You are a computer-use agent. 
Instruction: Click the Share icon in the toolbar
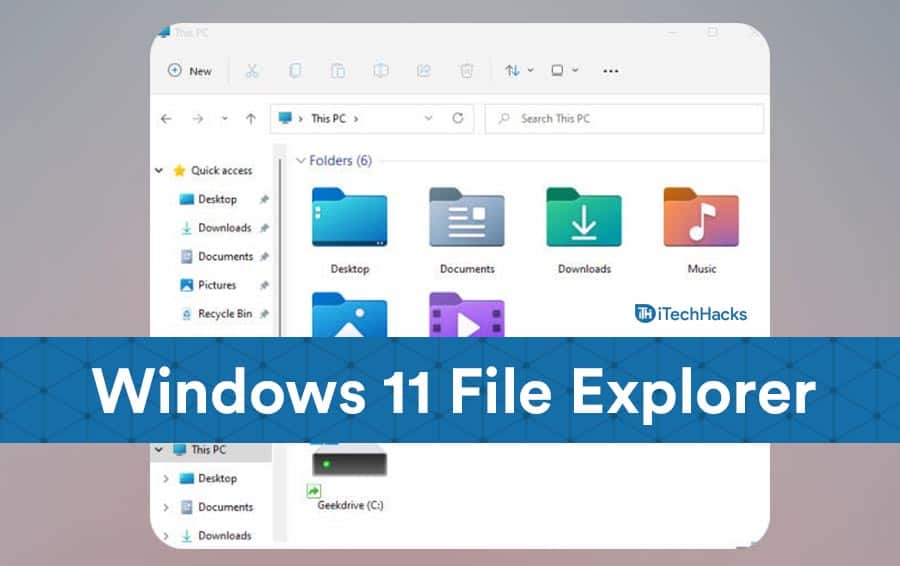424,71
